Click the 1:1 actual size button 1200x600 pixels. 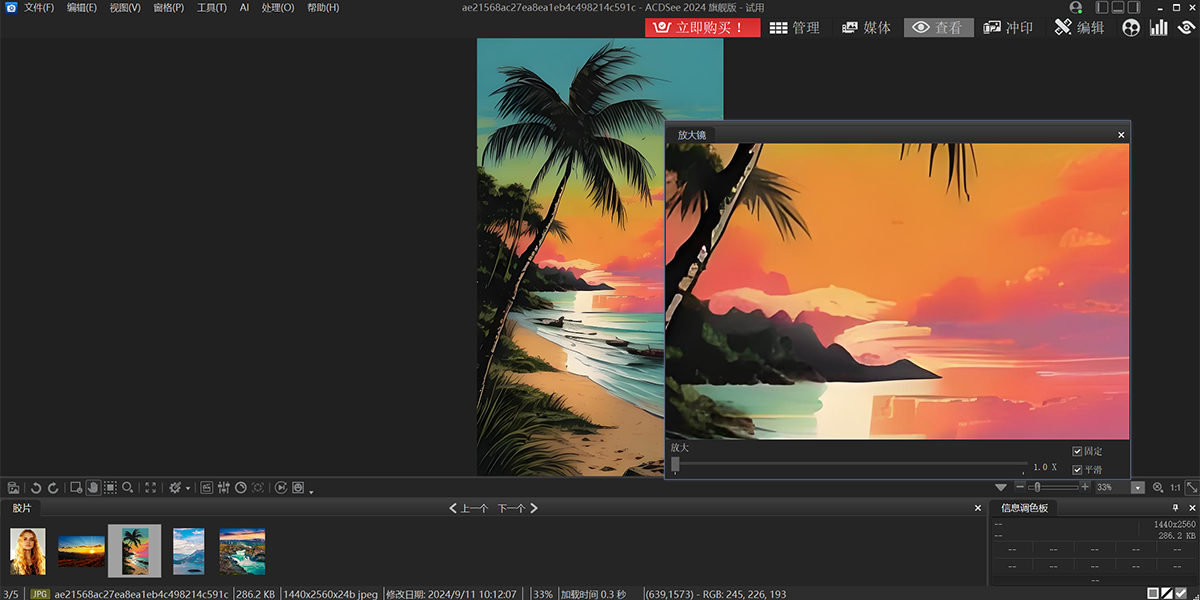tap(1175, 488)
